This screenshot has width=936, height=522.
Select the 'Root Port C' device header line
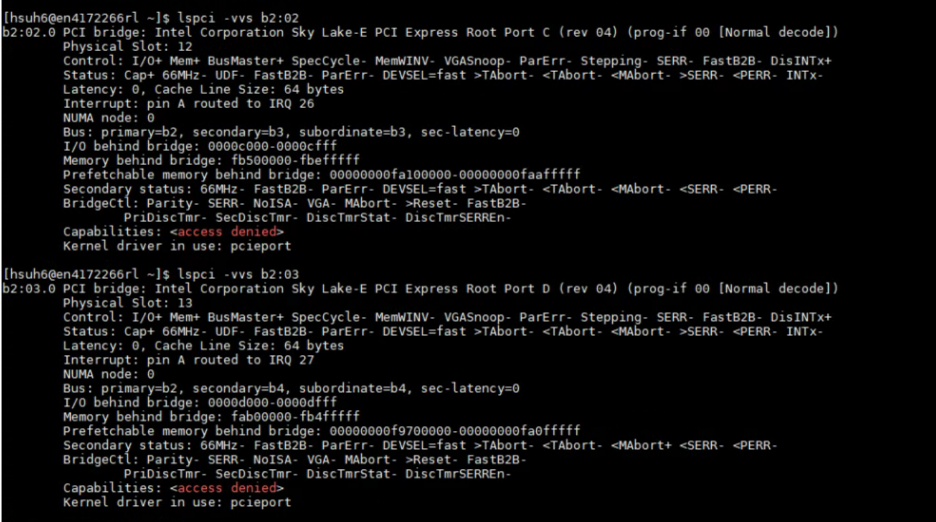(x=420, y=32)
